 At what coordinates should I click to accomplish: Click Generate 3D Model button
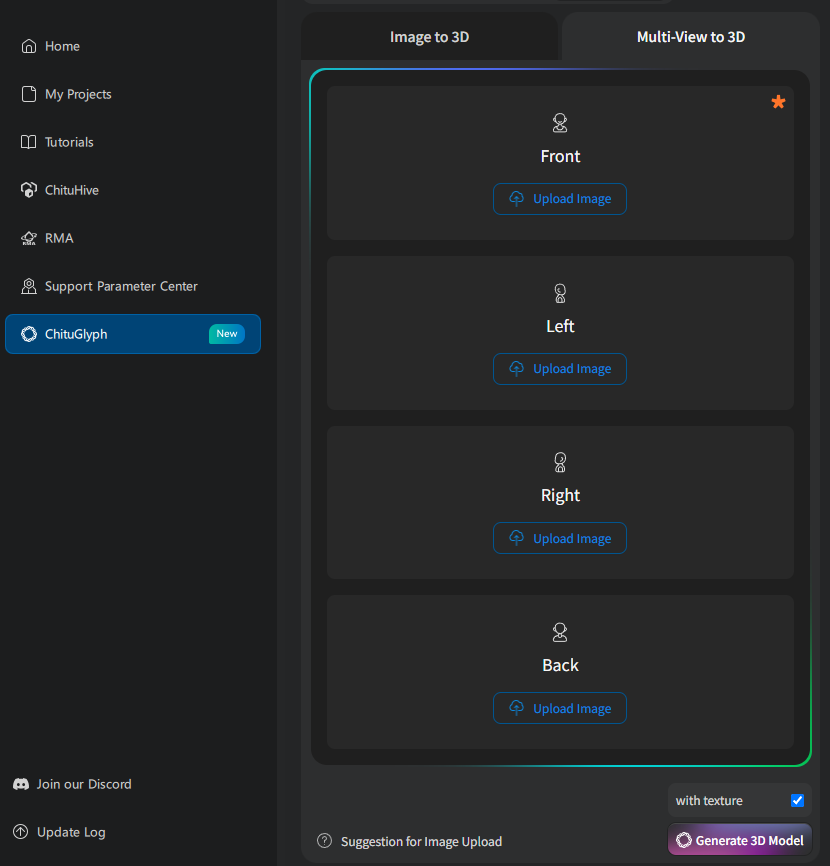(740, 841)
